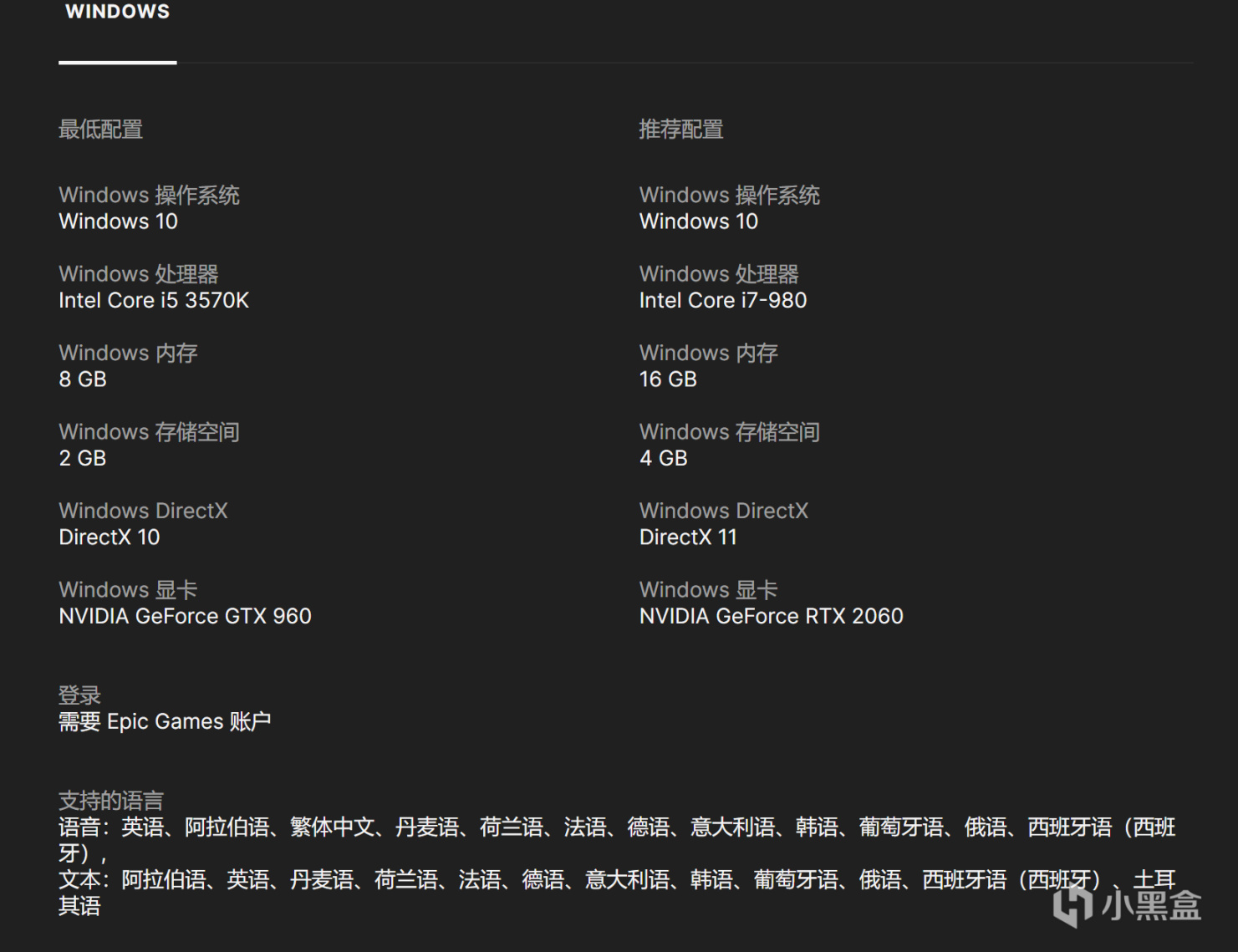Click the DirectX 10 value
Image resolution: width=1238 pixels, height=952 pixels.
click(110, 537)
